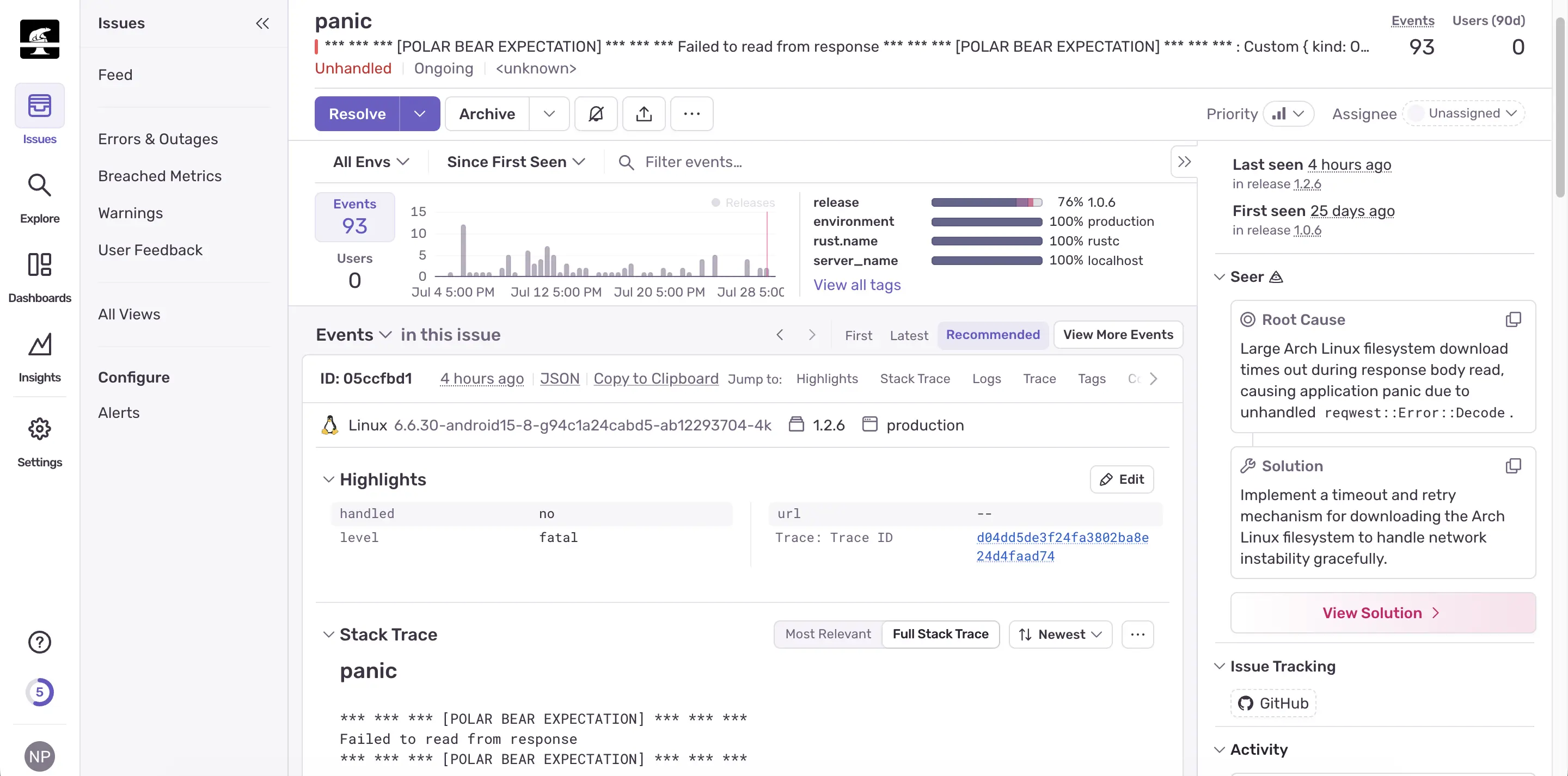1568x776 pixels.
Task: Click the GitHub issue tracking button
Action: pyautogui.click(x=1273, y=704)
